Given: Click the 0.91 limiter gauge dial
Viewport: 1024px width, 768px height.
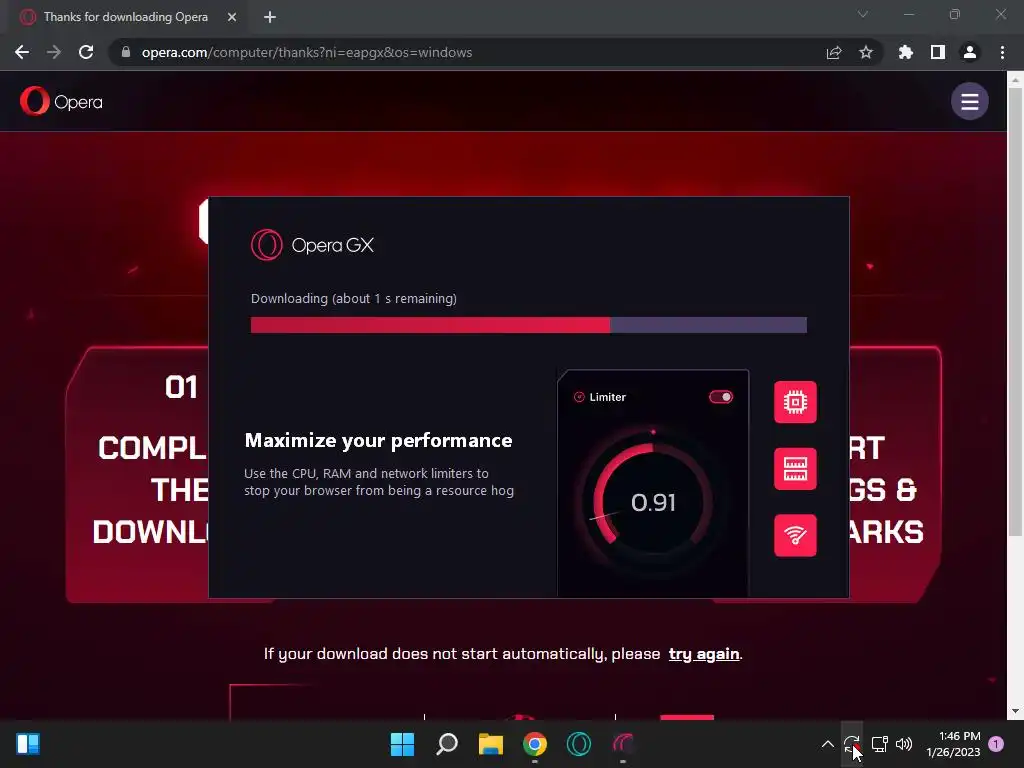Looking at the screenshot, I should [653, 502].
